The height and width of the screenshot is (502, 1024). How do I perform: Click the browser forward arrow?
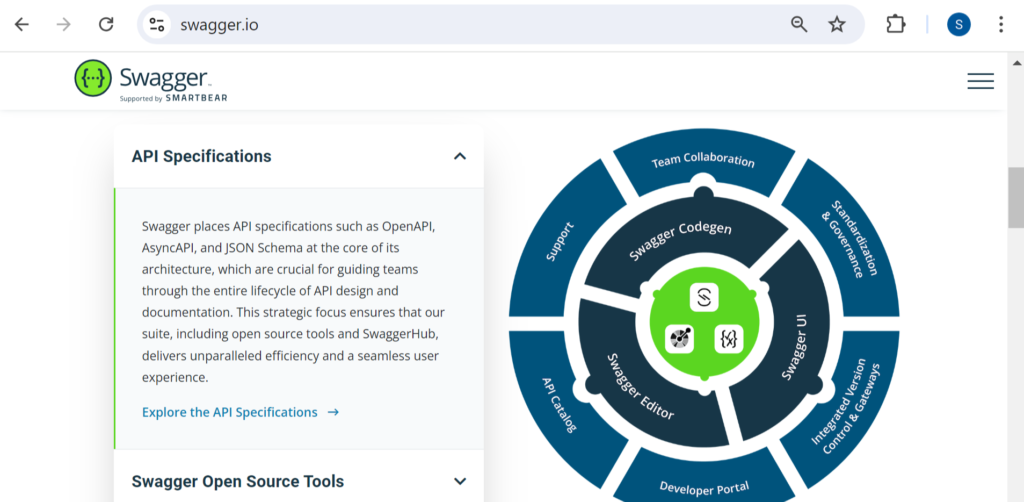[63, 25]
